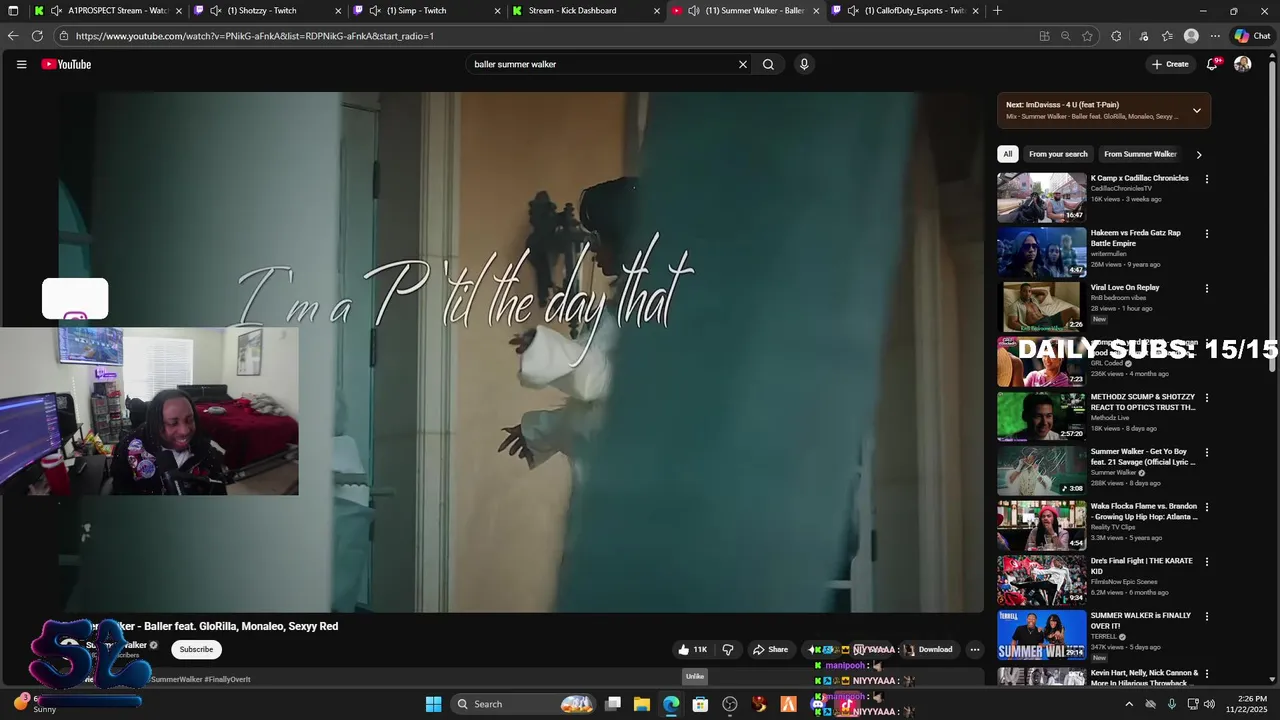The width and height of the screenshot is (1280, 720).
Task: Clear the search box text
Action: [743, 64]
